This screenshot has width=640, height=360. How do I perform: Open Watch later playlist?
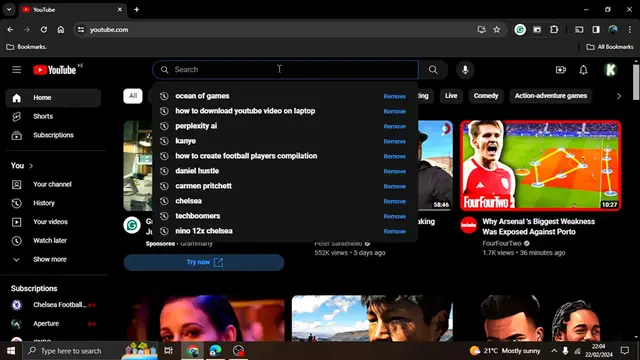(x=53, y=240)
